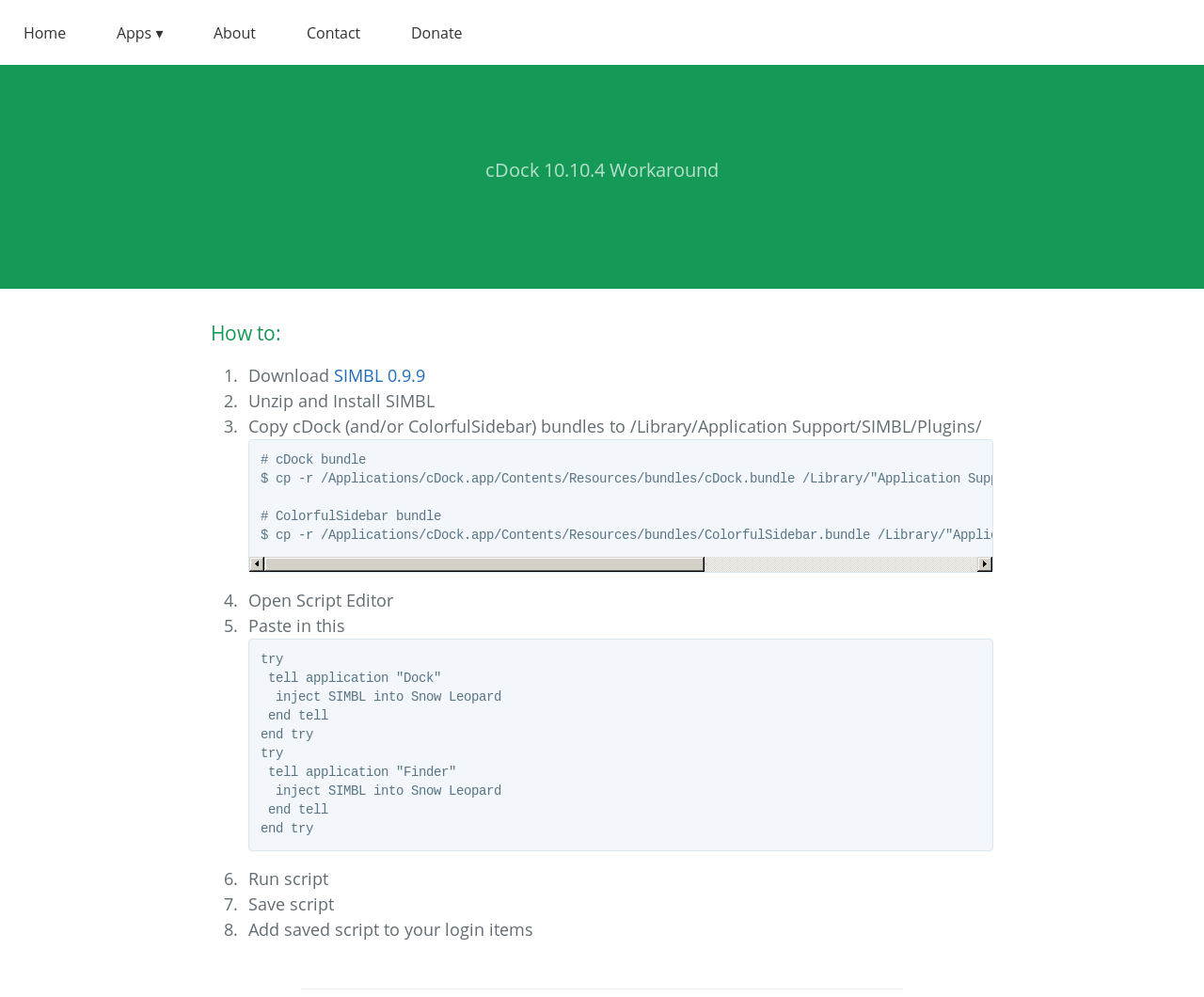1204x997 pixels.
Task: Click the 'tell application "Finder"' line
Action: [x=362, y=772]
